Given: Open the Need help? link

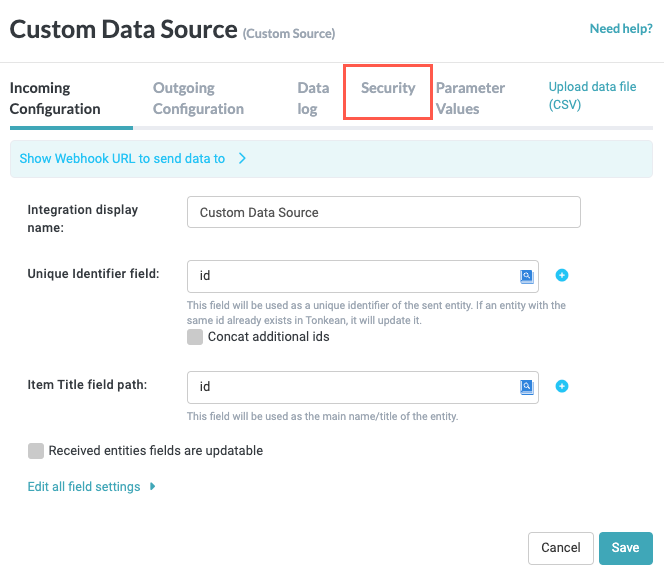Looking at the screenshot, I should click(621, 29).
